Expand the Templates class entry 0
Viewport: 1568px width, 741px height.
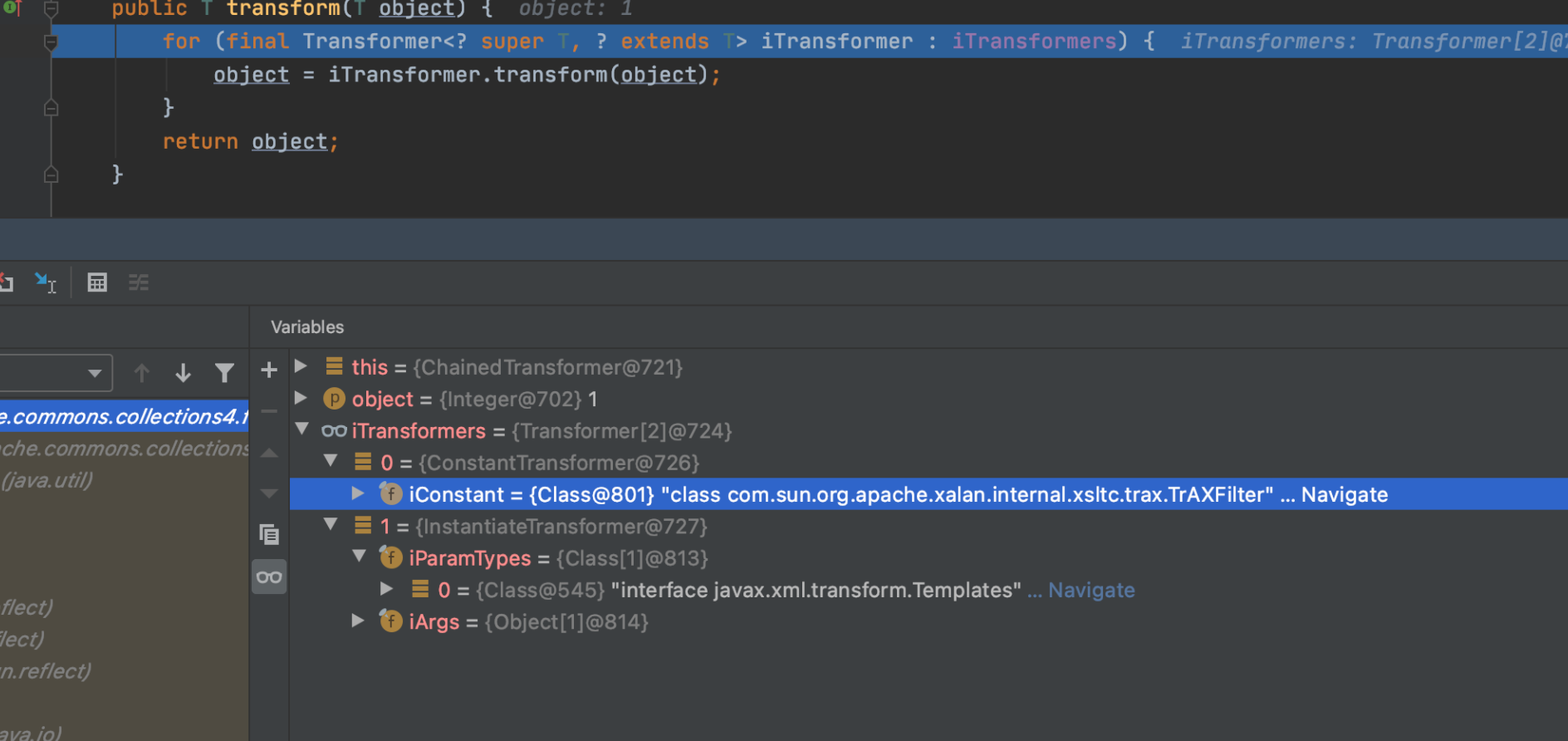387,589
